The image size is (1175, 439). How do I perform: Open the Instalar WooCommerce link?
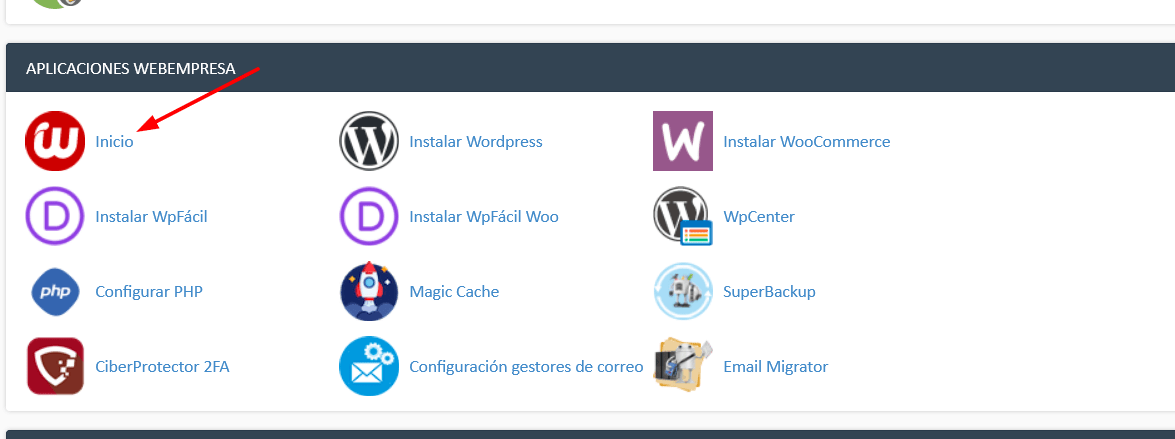click(x=806, y=142)
